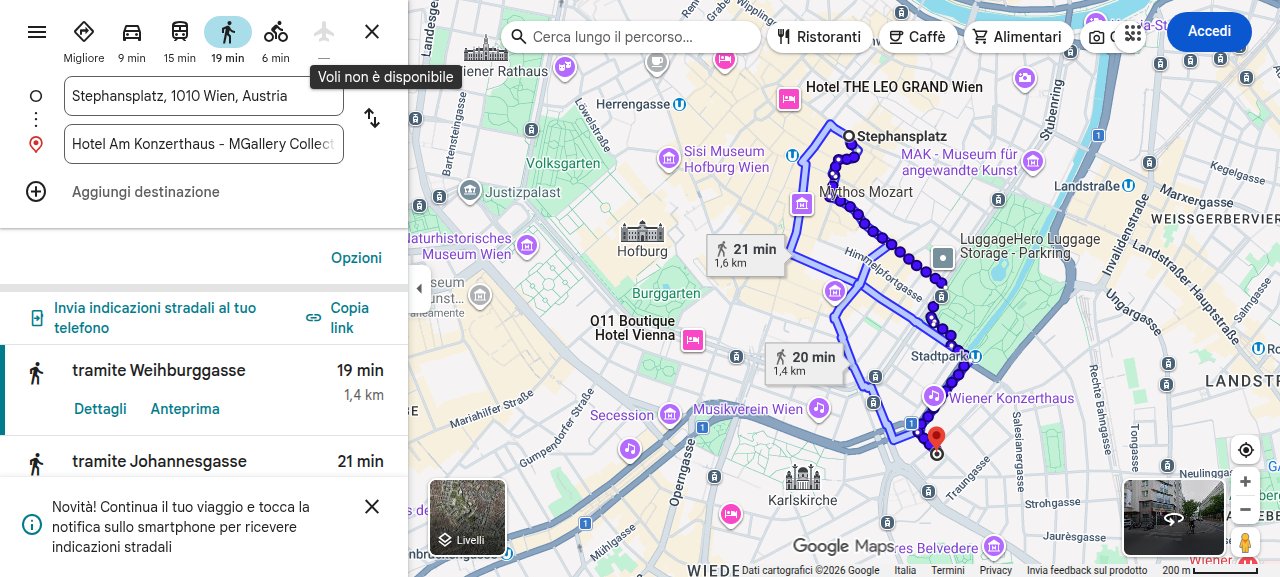
Task: Open O11 Boutique Hotel Vienna marker
Action: click(692, 340)
